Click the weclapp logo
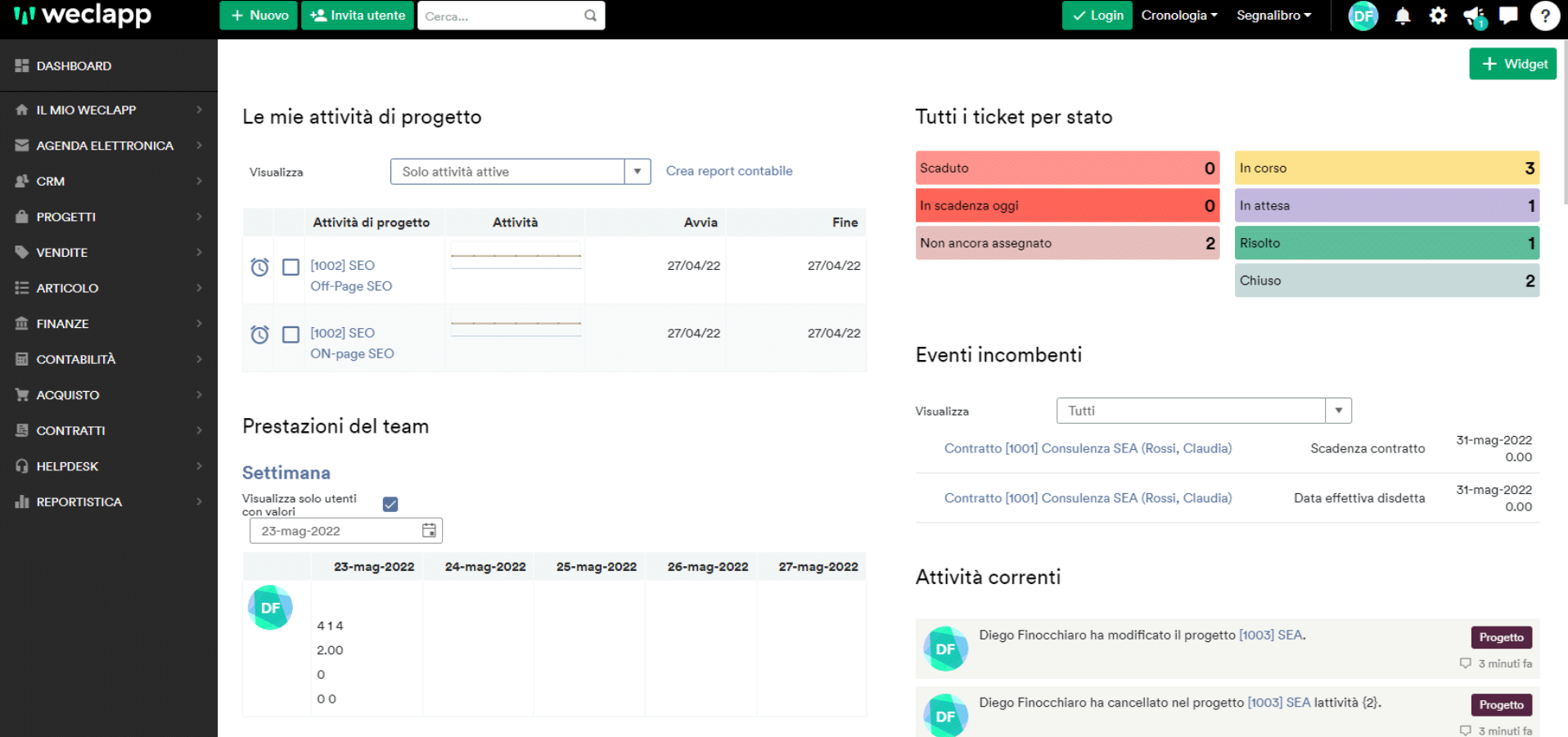This screenshot has width=1568, height=737. 83,15
